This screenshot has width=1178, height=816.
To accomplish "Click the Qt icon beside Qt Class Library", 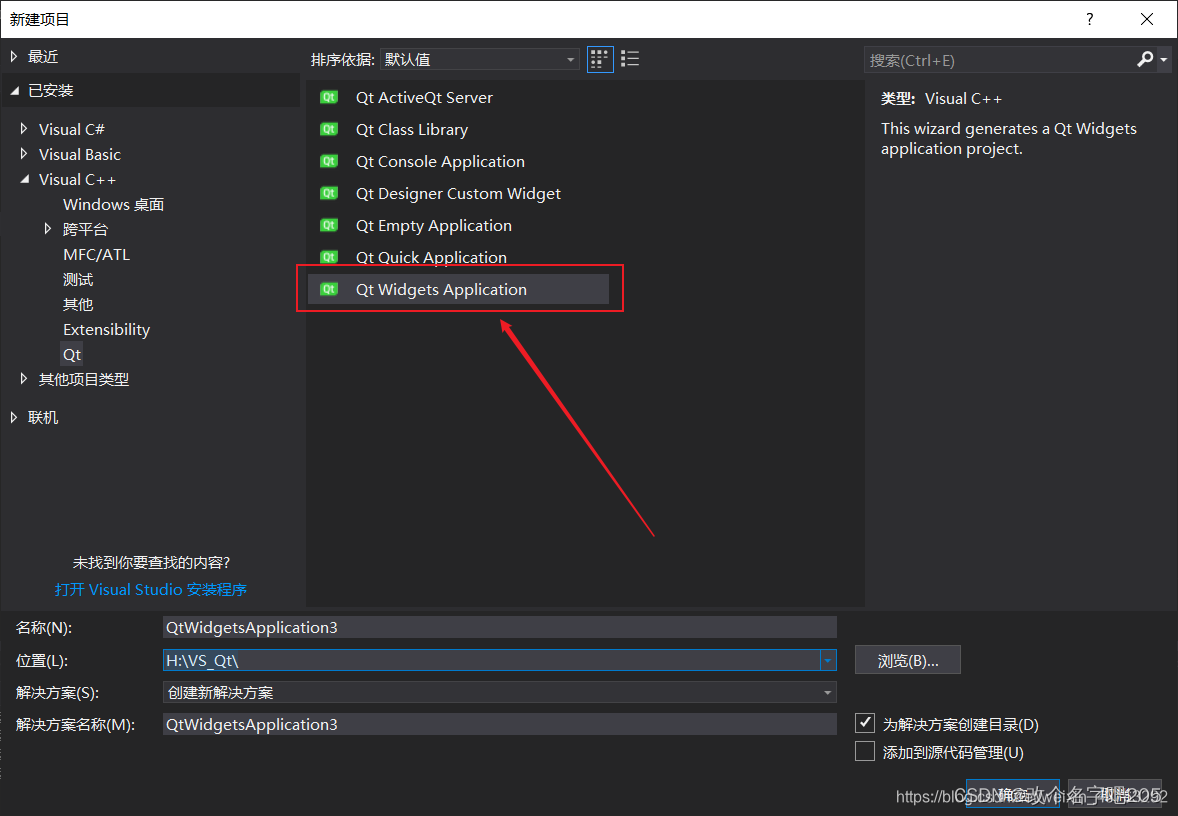I will point(329,129).
